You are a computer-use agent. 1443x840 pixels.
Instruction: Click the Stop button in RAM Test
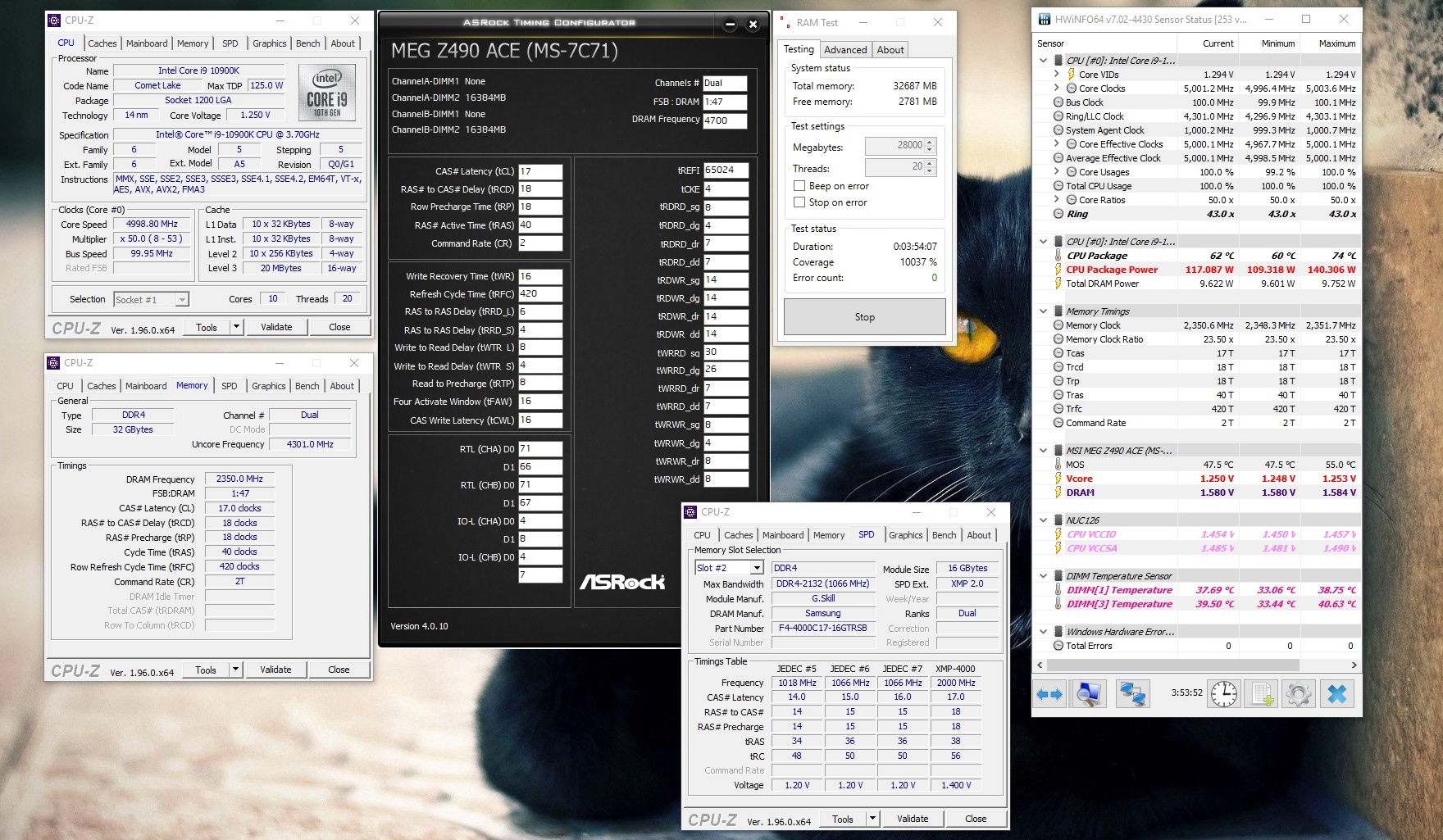865,317
